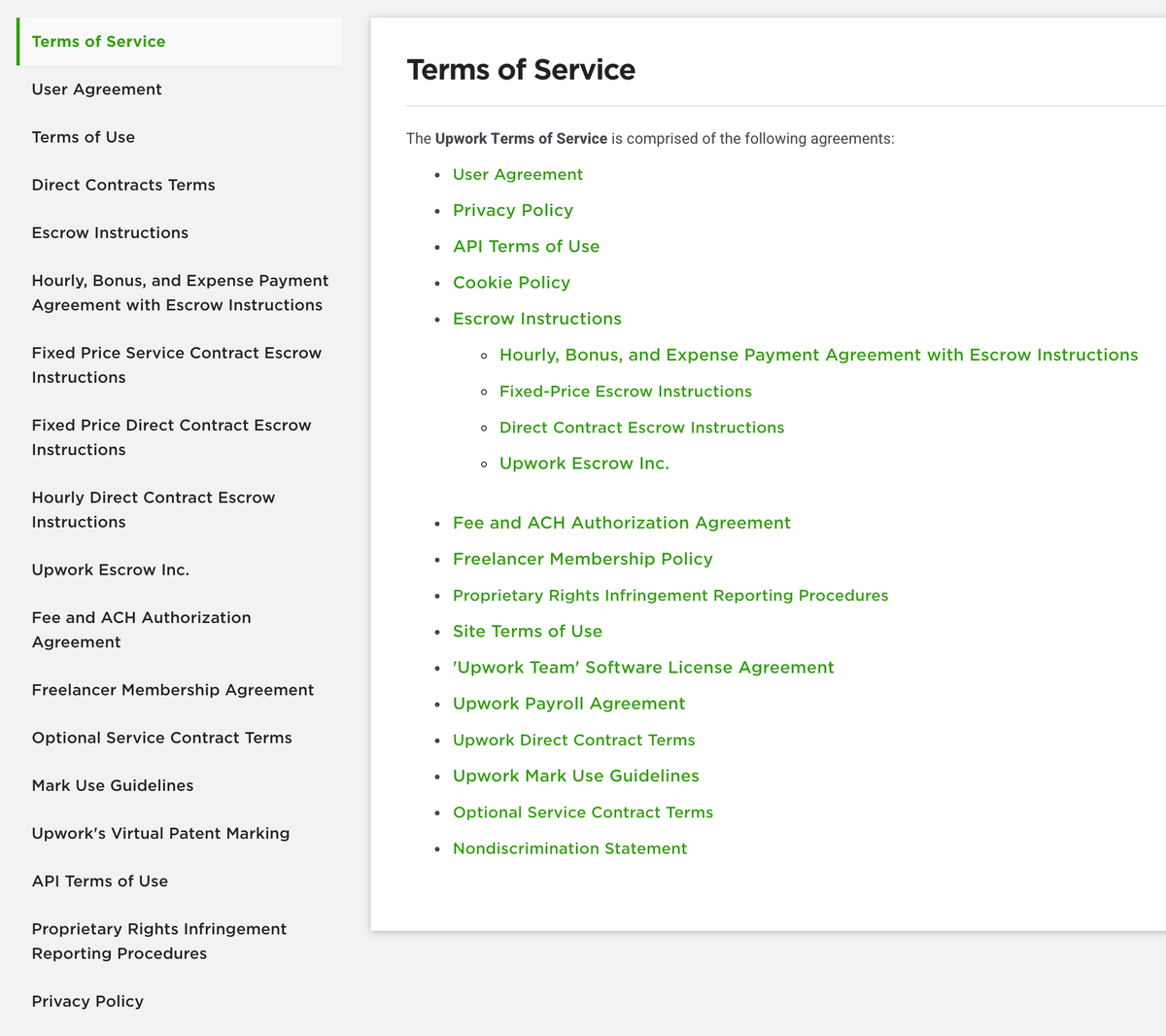Viewport: 1166px width, 1036px height.
Task: Go to Privacy Policy in the sidebar
Action: (x=87, y=1001)
